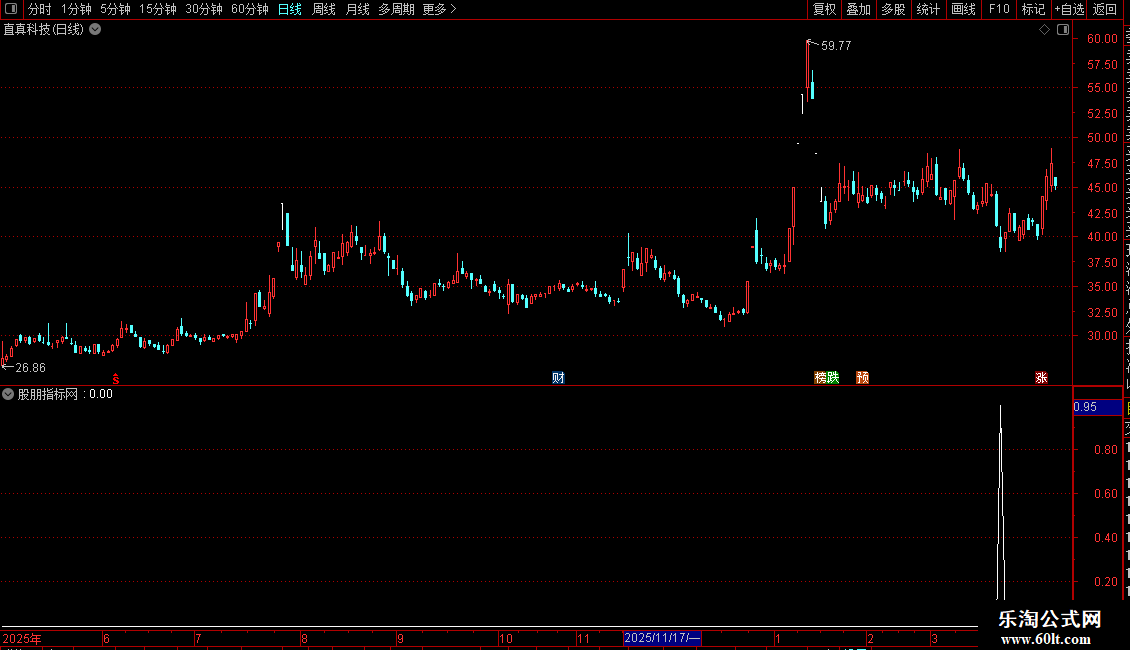The width and height of the screenshot is (1130, 650).
Task: Open the 财 financial report marker
Action: point(558,378)
